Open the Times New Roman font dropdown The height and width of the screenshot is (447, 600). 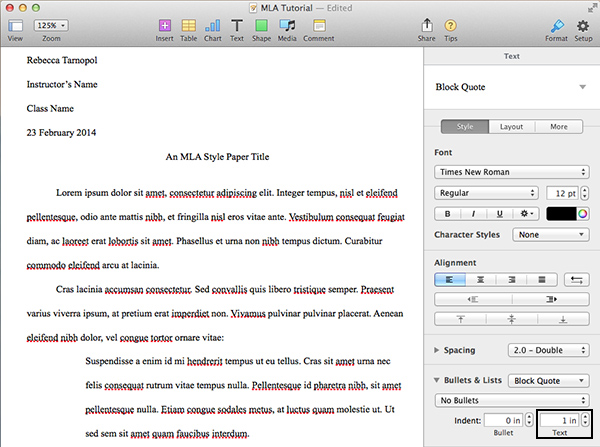point(512,171)
